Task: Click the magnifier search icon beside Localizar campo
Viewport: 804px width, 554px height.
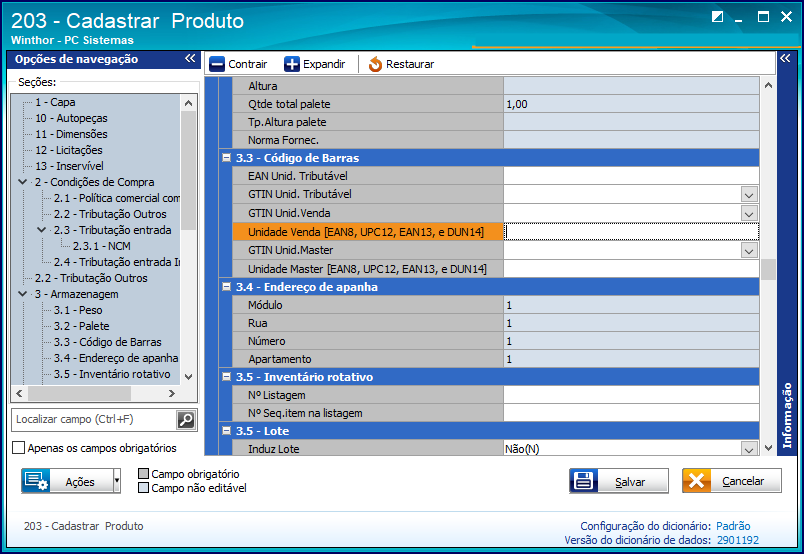Action: tap(186, 420)
